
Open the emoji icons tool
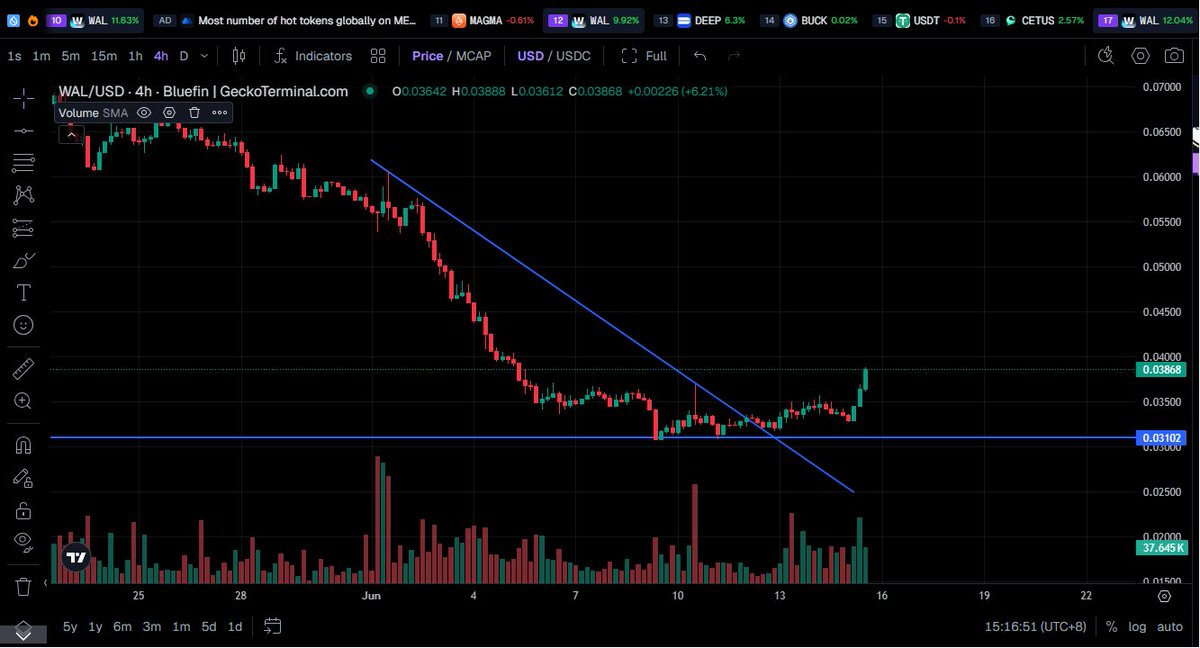(x=24, y=325)
